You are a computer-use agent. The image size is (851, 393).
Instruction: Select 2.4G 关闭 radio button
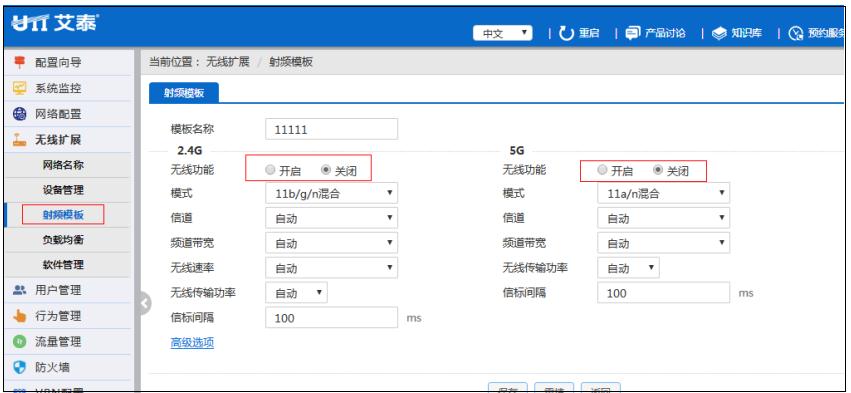tap(326, 170)
